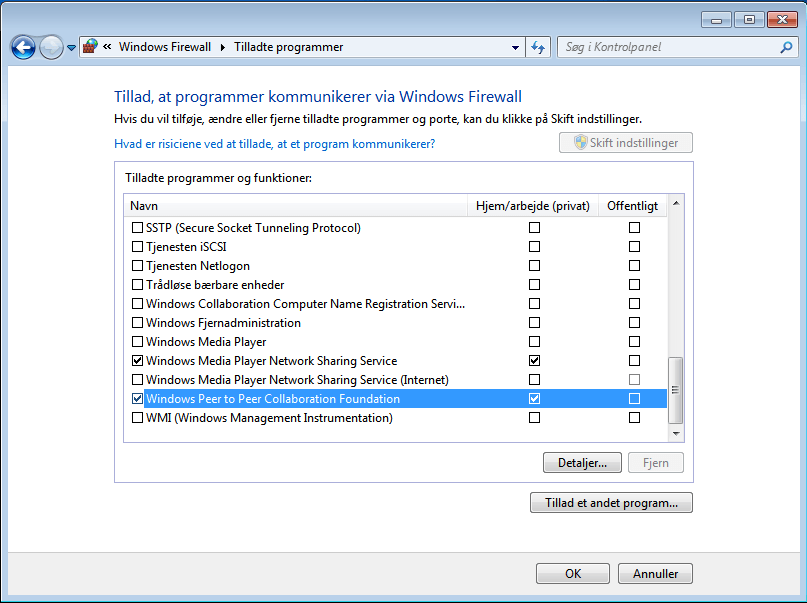Viewport: 807px width, 603px height.
Task: Type in the Søg i Kontrolpanel field
Action: point(660,46)
